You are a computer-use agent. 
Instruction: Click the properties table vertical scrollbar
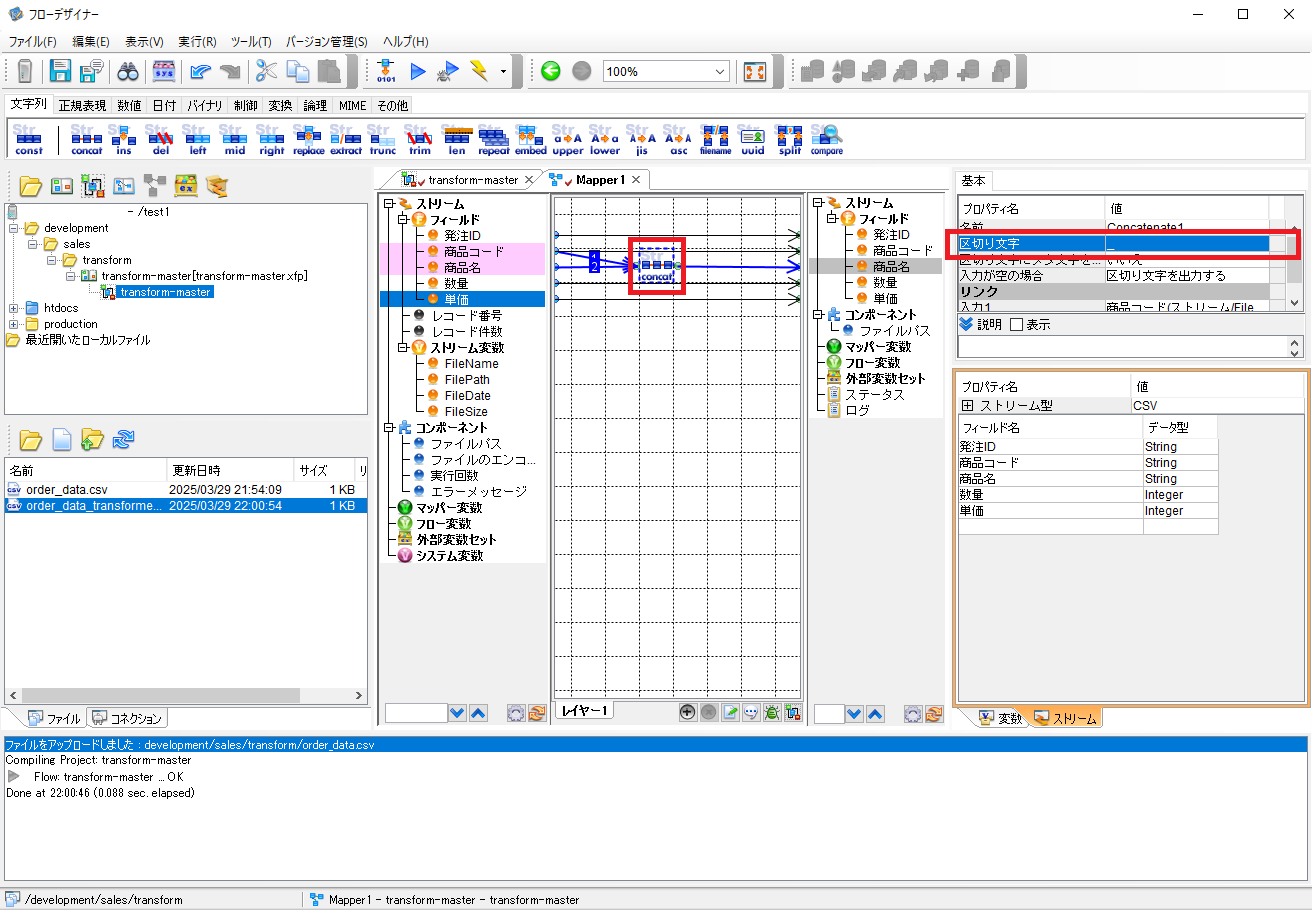(1296, 266)
